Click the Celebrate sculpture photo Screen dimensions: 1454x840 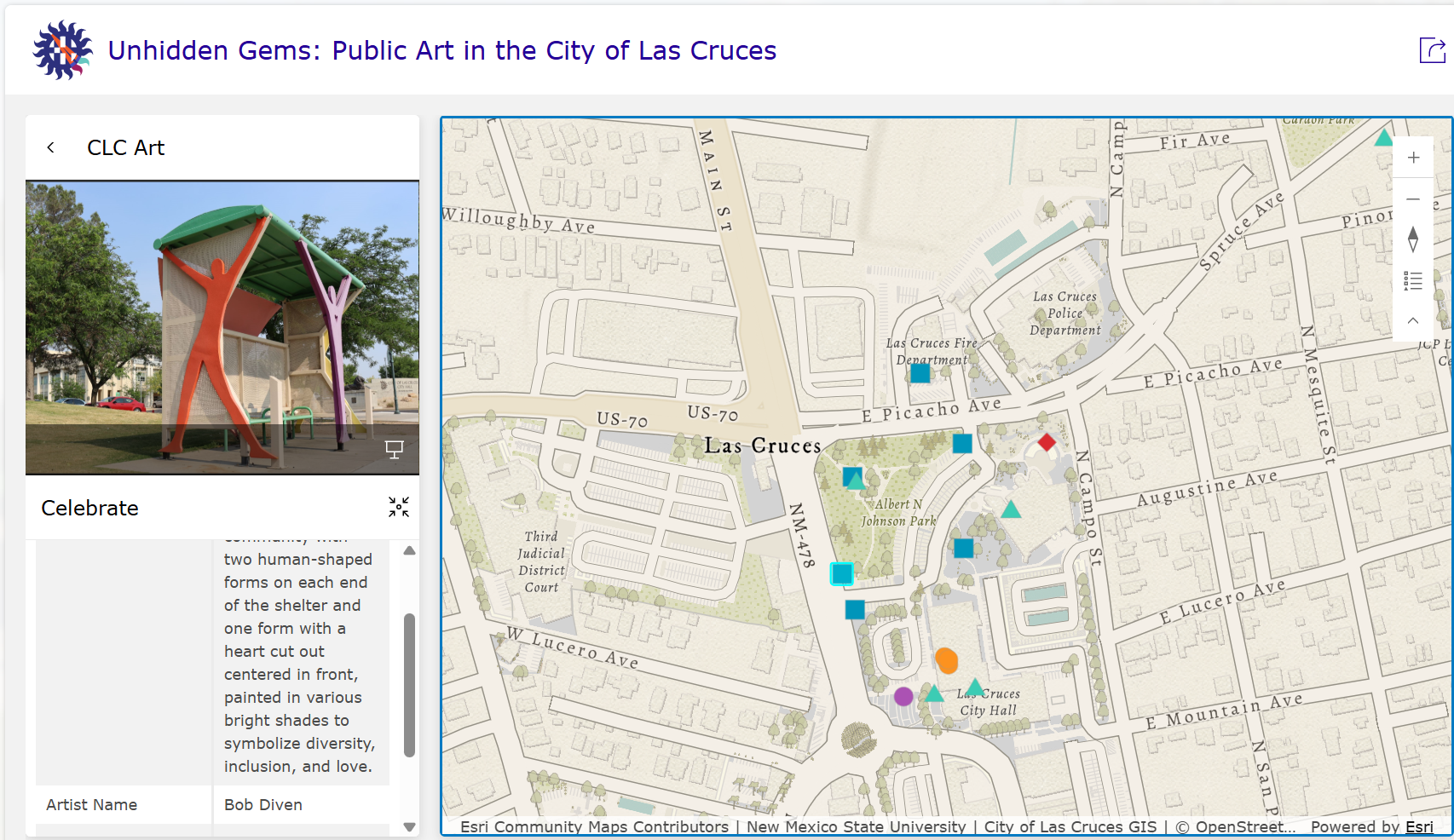coord(222,327)
